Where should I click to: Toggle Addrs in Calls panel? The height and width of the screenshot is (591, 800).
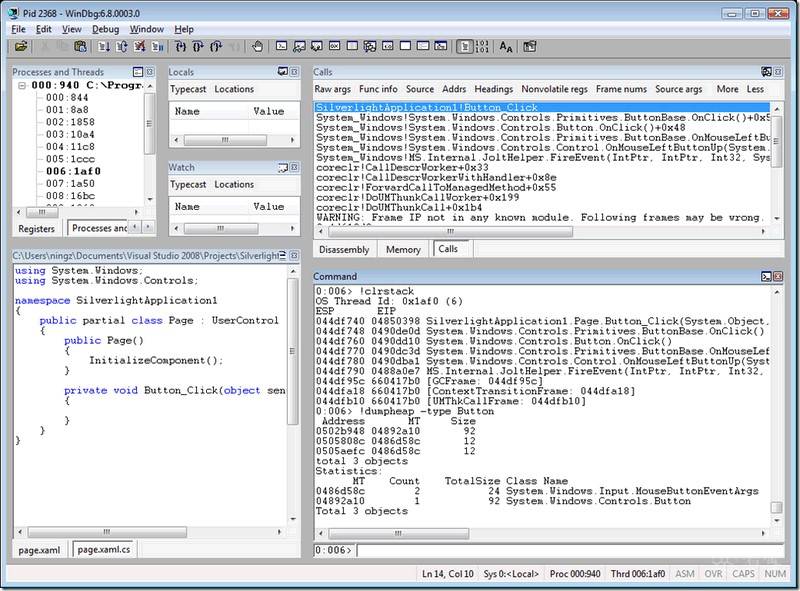[x=454, y=89]
